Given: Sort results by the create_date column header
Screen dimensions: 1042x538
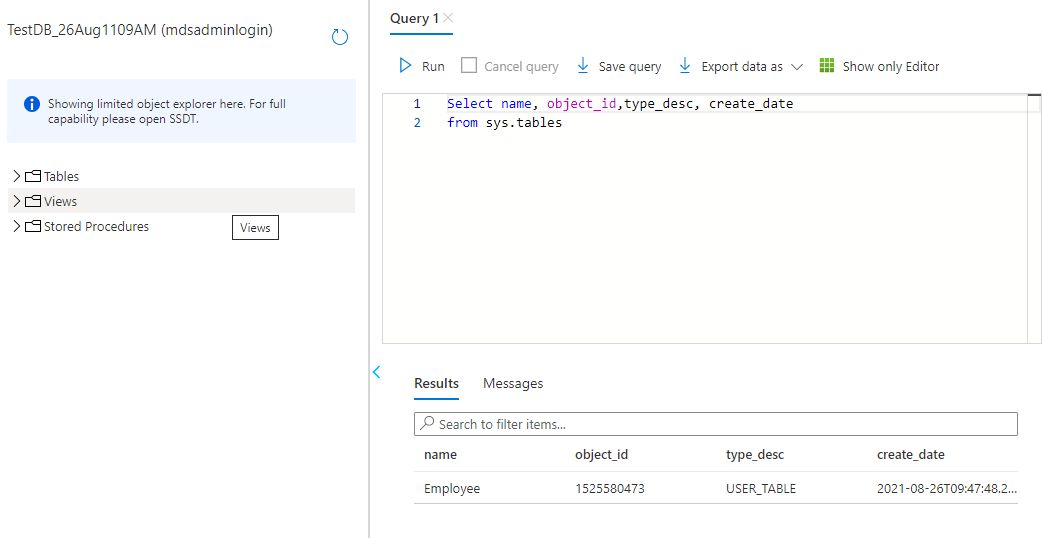Looking at the screenshot, I should (x=910, y=454).
